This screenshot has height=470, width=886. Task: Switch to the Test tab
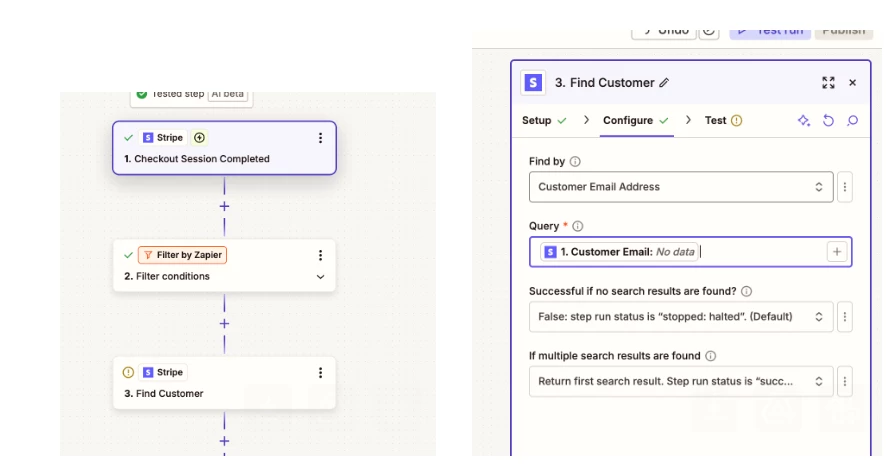(x=723, y=120)
